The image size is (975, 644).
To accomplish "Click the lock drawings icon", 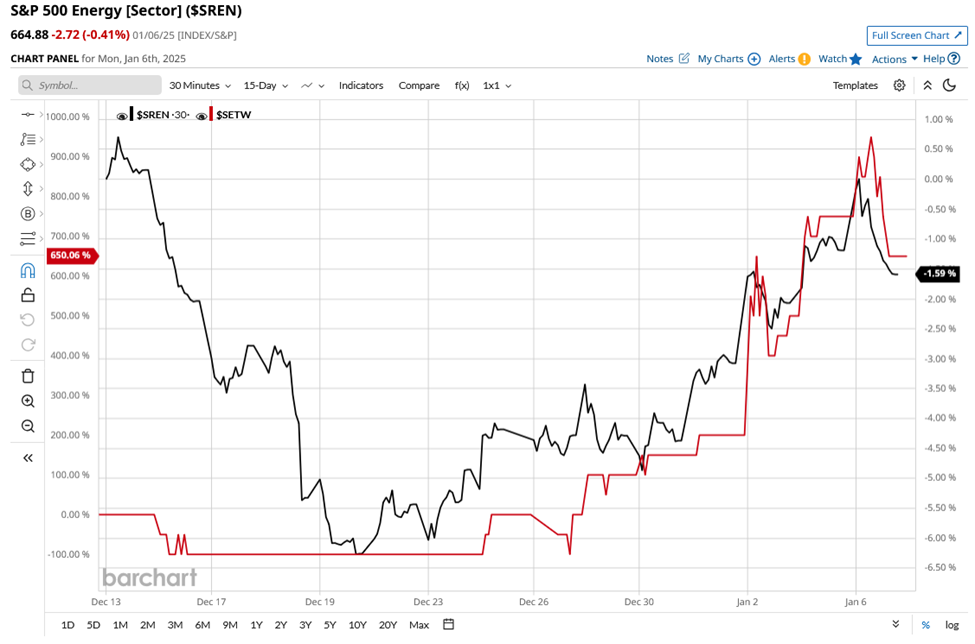I will click(x=28, y=295).
